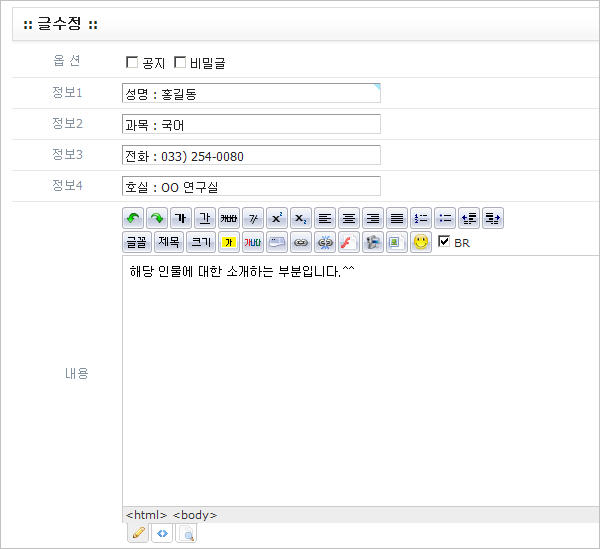Open the 제목 heading dropdown
The image size is (600, 549).
169,242
